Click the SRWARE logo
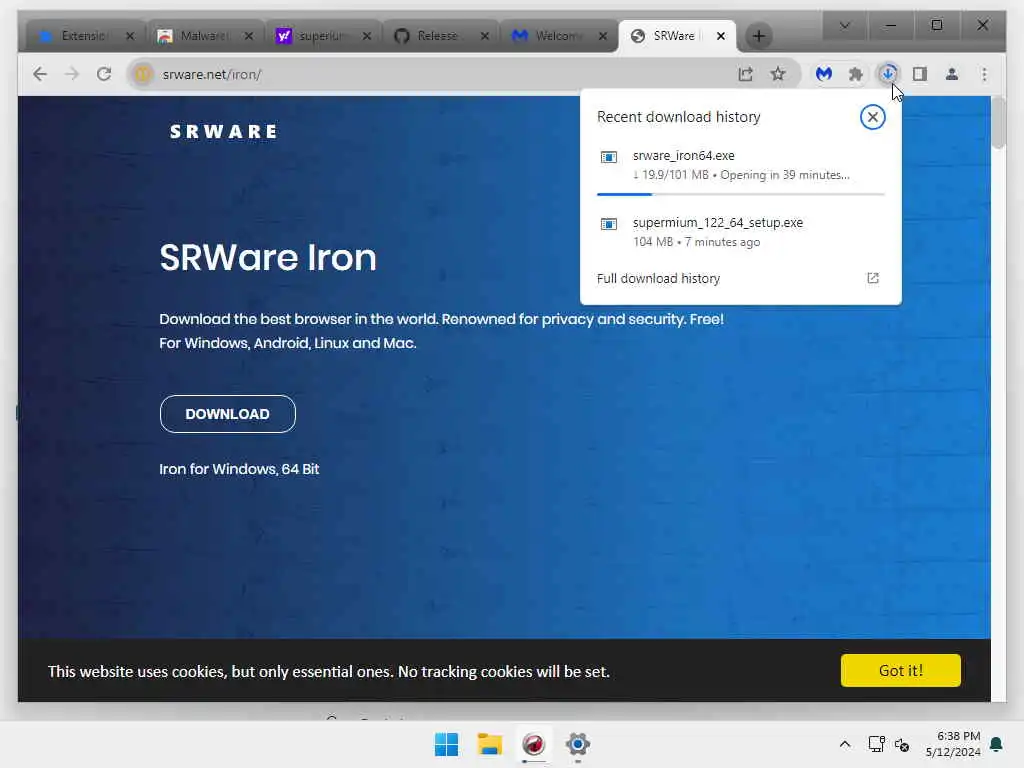 pyautogui.click(x=223, y=132)
